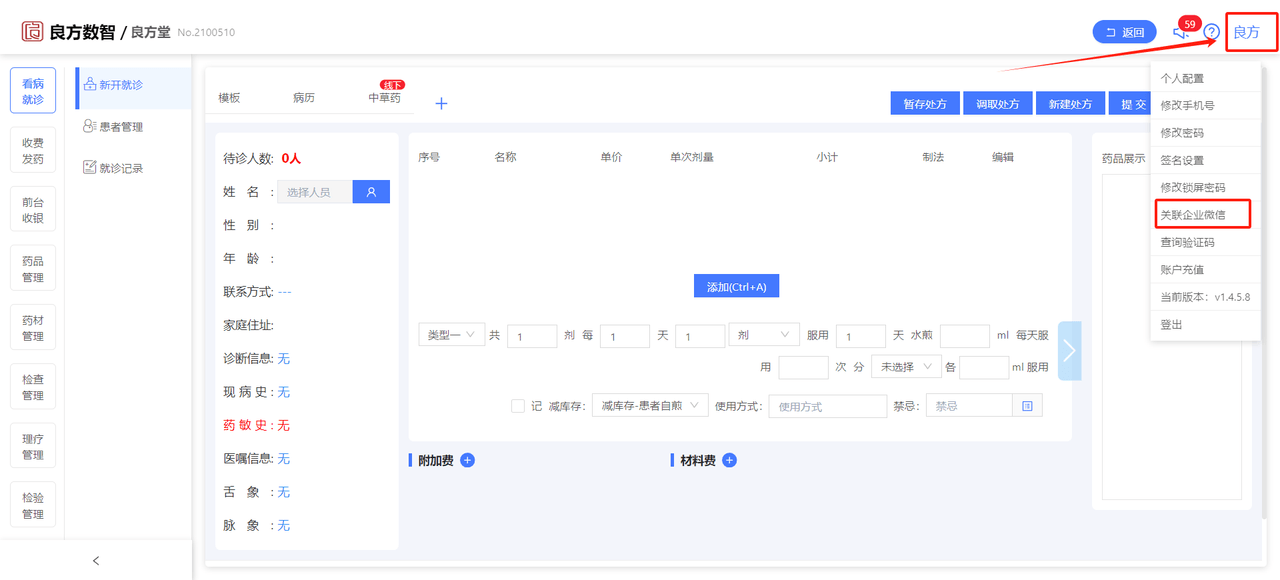The width and height of the screenshot is (1280, 580).
Task: Click the person icon beside 选择人员
Action: (371, 192)
